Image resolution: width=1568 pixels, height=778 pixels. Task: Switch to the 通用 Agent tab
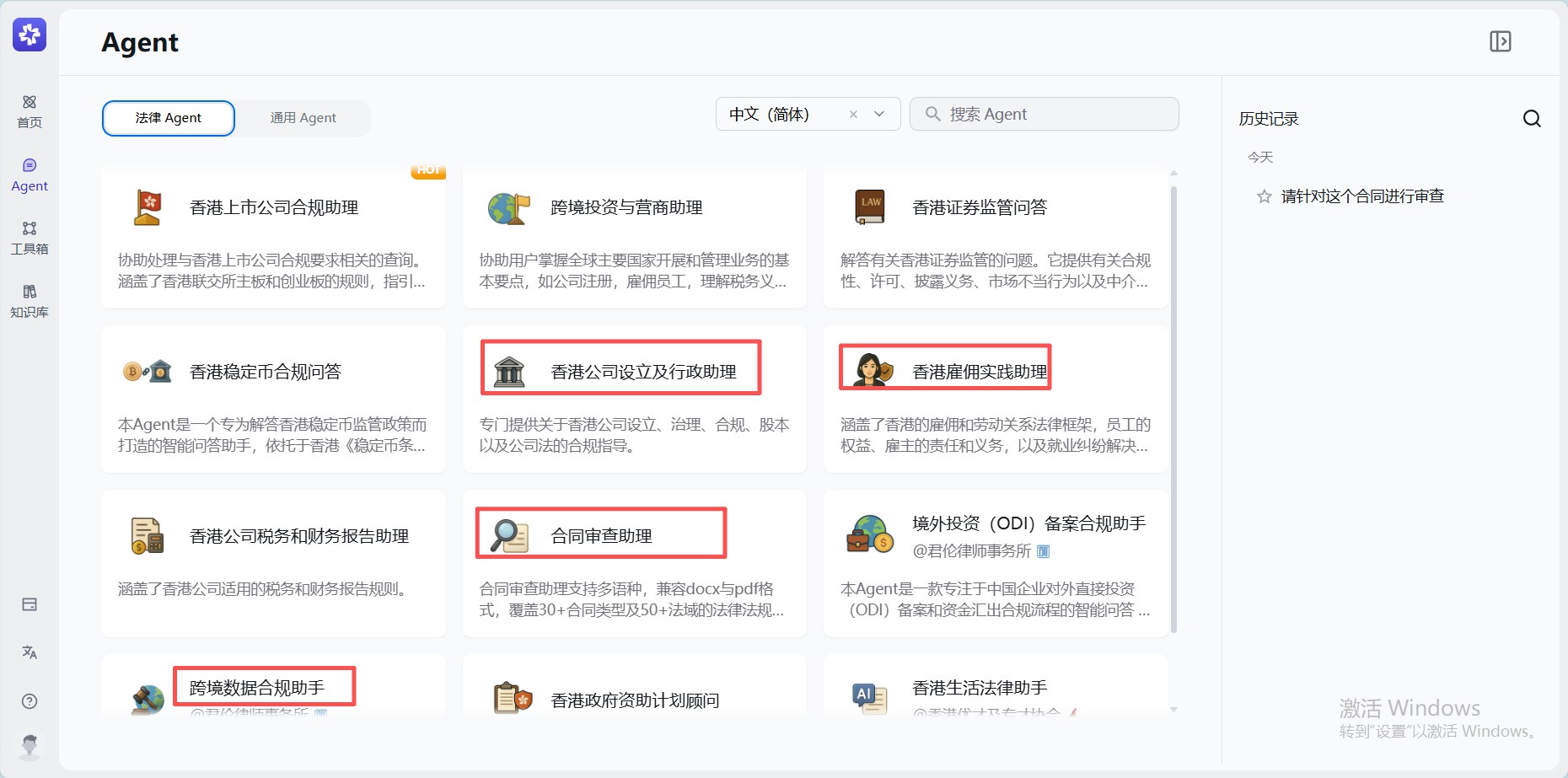coord(303,118)
